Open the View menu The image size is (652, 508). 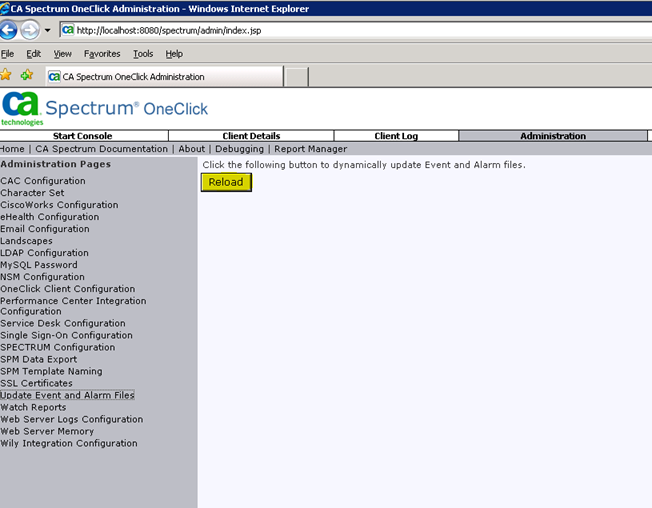click(x=62, y=54)
